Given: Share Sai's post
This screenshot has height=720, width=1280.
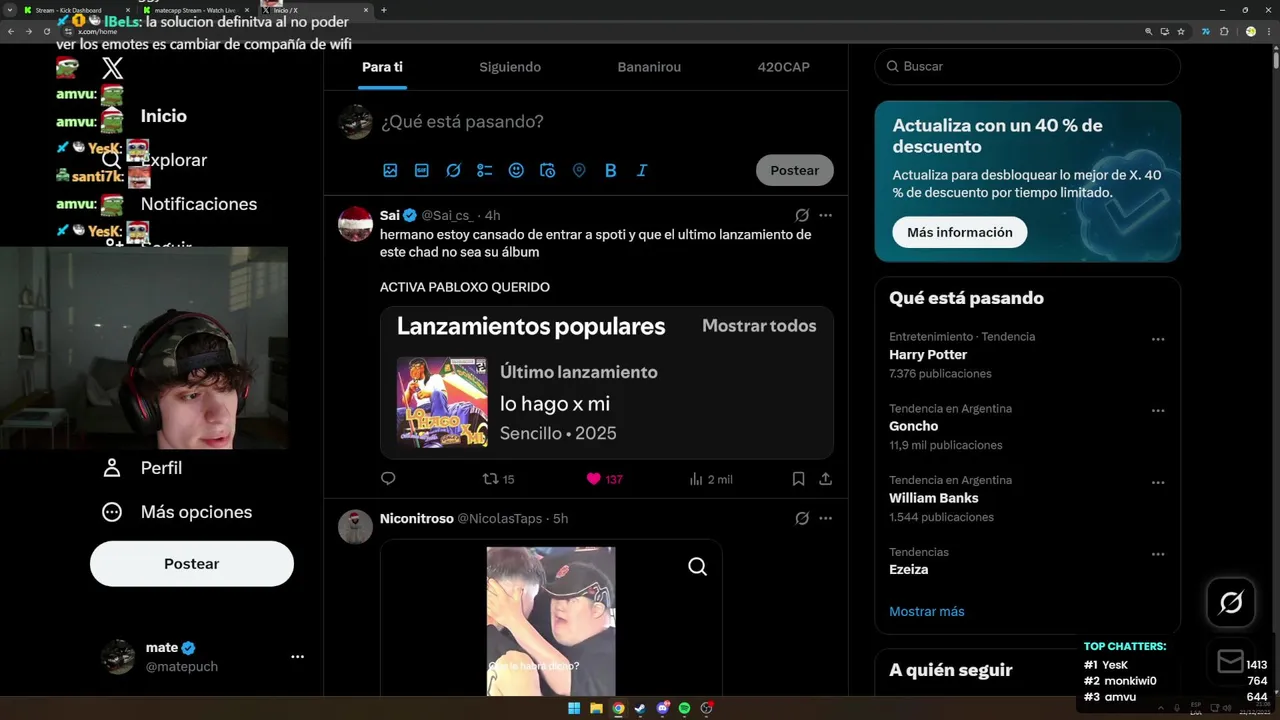Looking at the screenshot, I should pos(825,479).
